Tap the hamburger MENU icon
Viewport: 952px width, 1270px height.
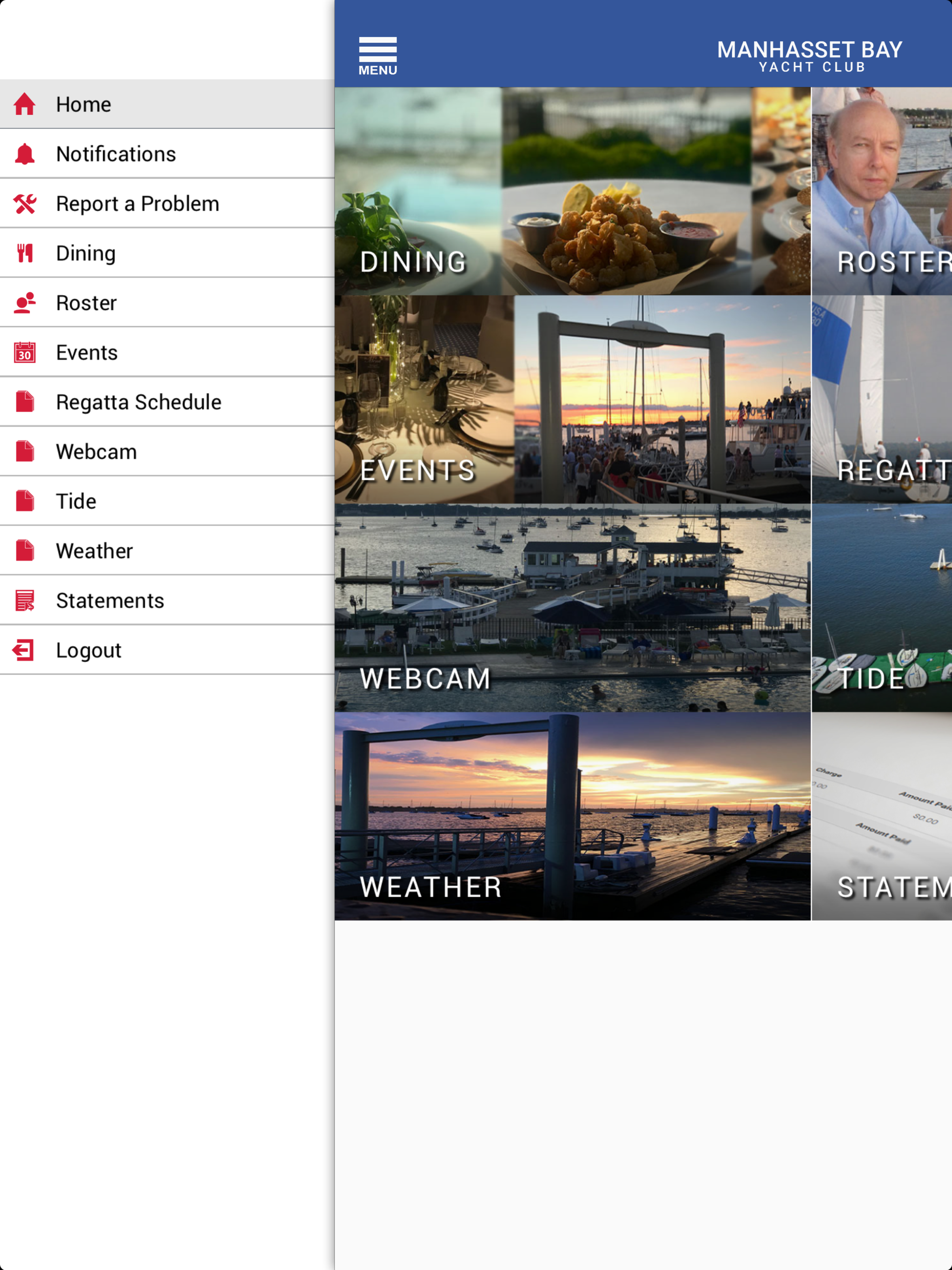point(377,56)
